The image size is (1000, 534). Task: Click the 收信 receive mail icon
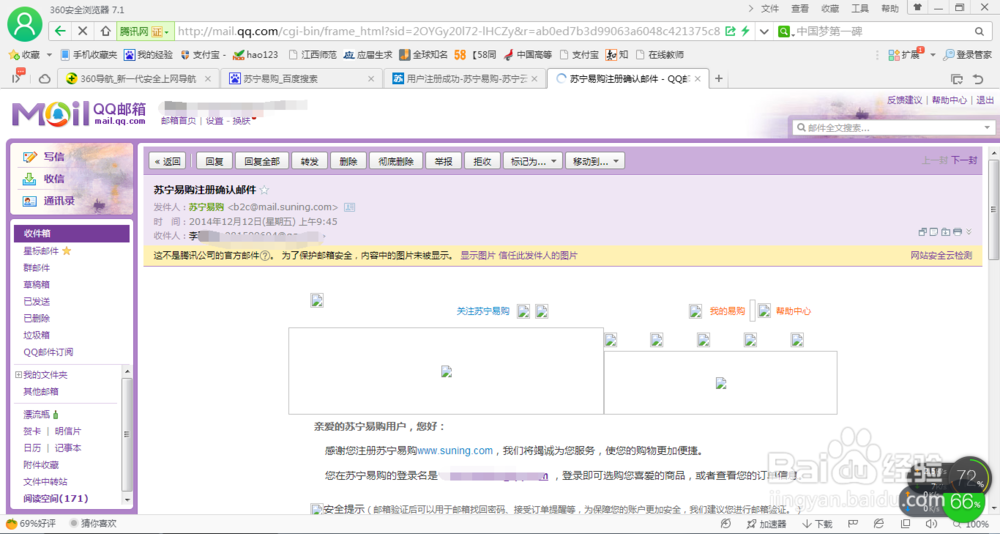coord(29,179)
